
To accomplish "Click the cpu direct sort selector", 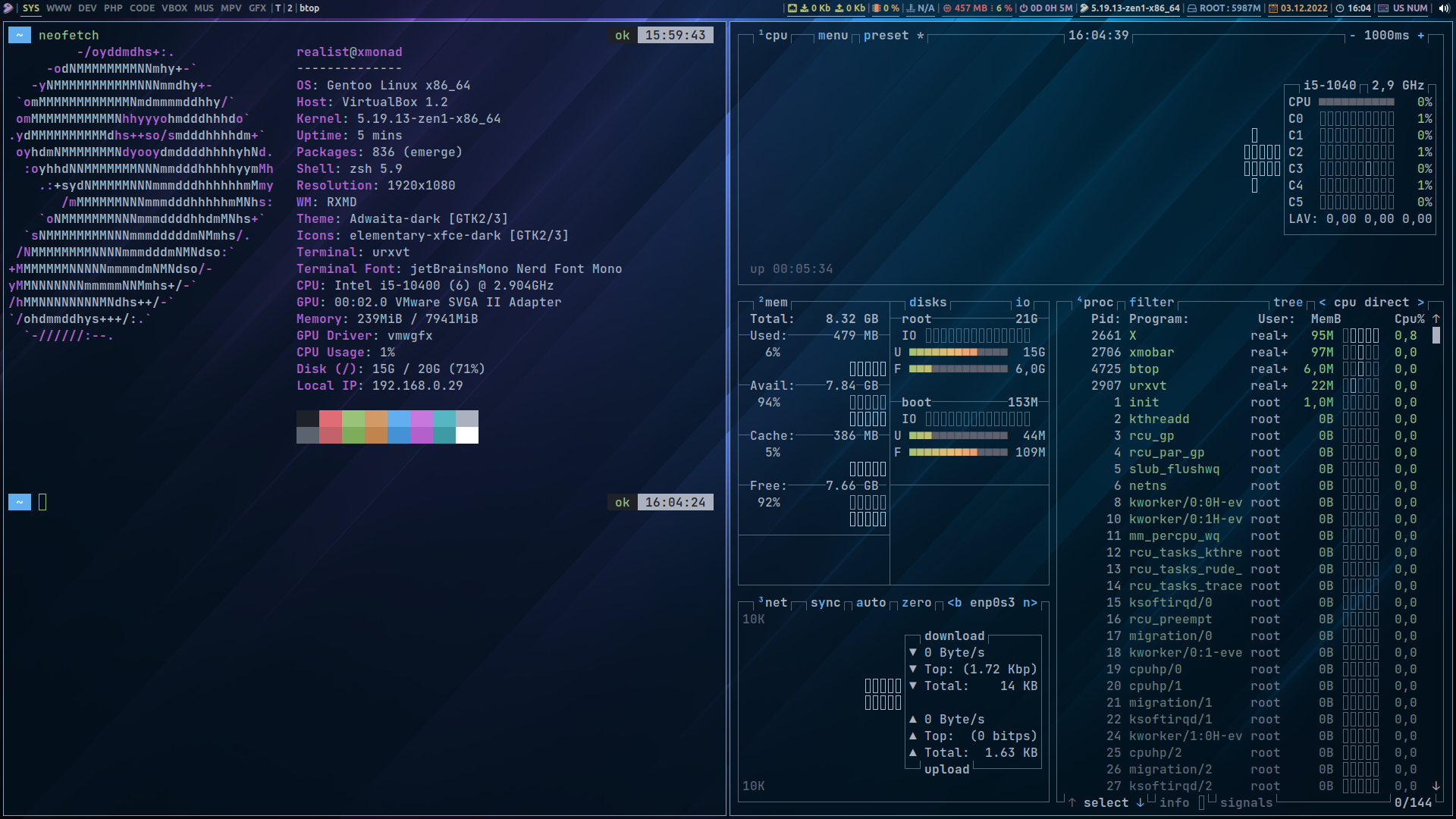I will [1365, 302].
